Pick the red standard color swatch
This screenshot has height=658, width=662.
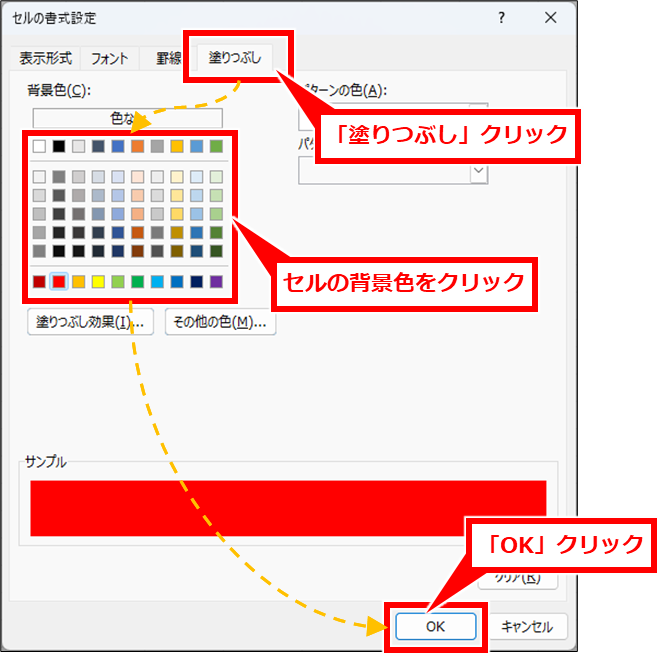(x=59, y=282)
